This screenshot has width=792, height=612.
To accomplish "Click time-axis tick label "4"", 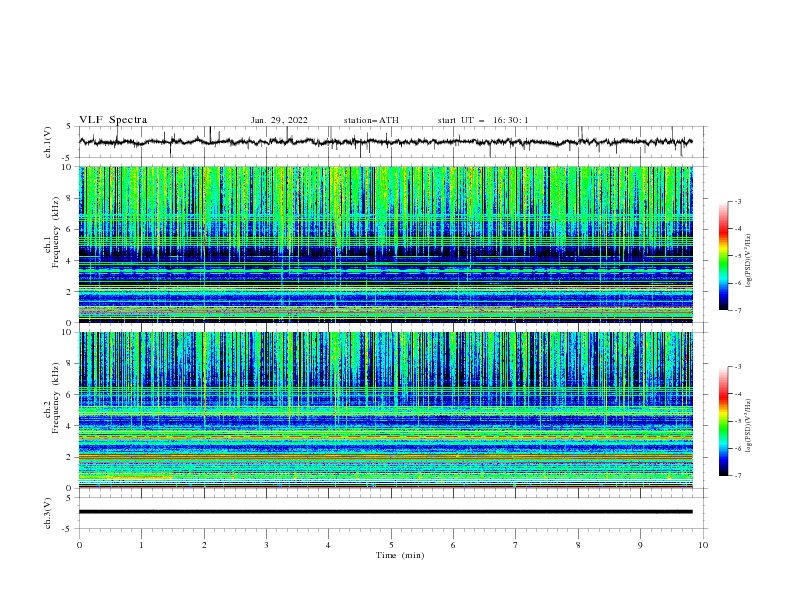I will click(329, 545).
